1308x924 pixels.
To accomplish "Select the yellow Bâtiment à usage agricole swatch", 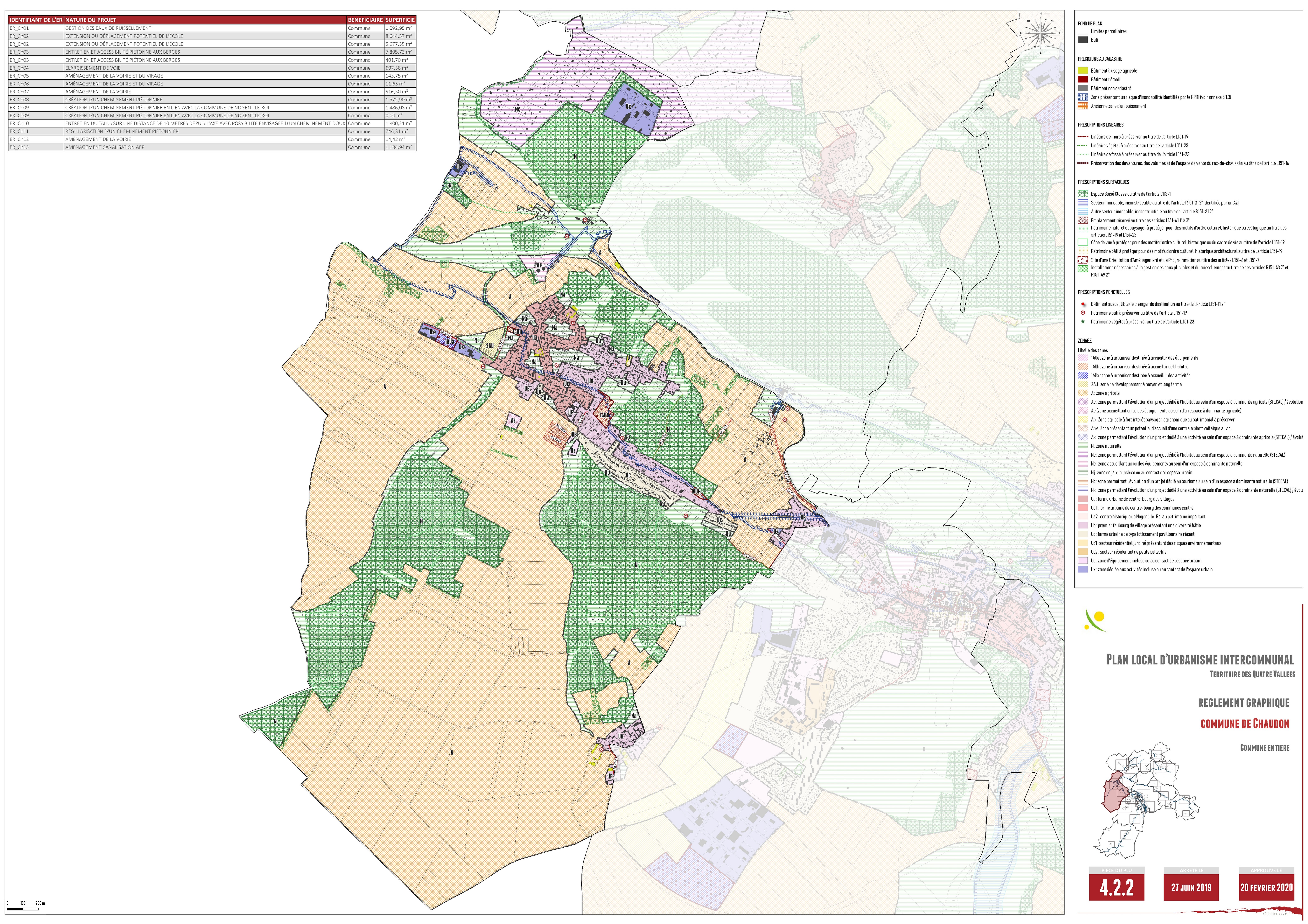I will [1083, 71].
